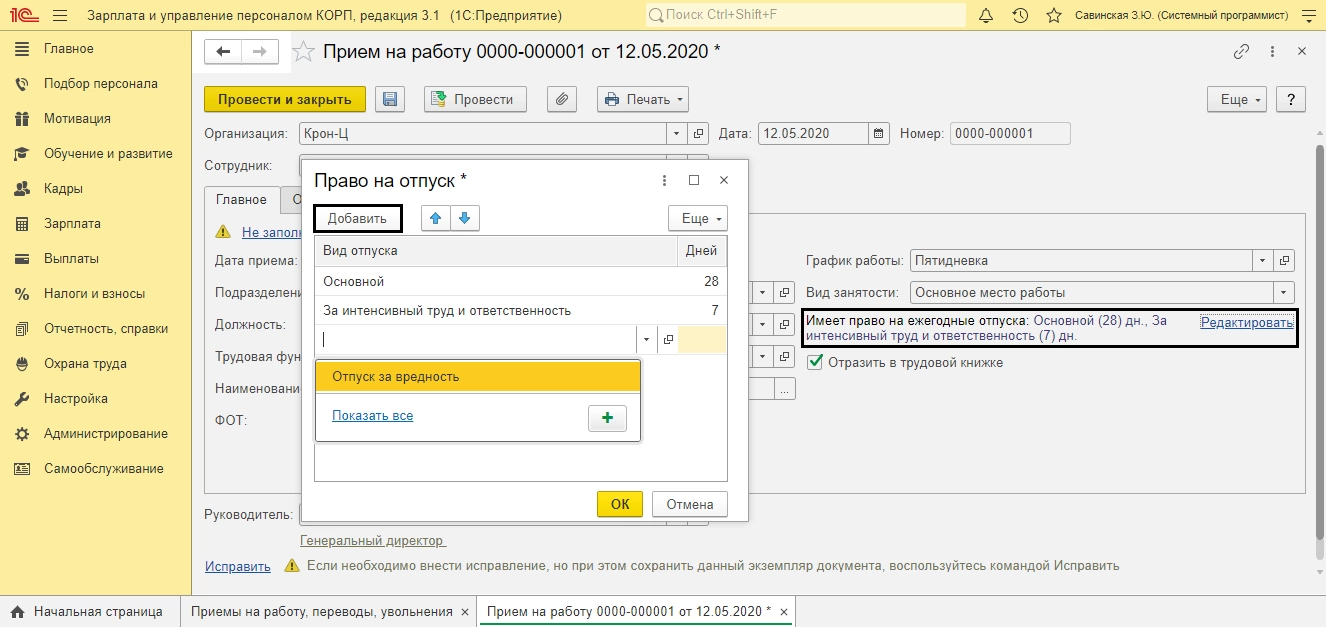Click Провести и закрыть button
Screen dimensions: 1326x627
click(285, 99)
